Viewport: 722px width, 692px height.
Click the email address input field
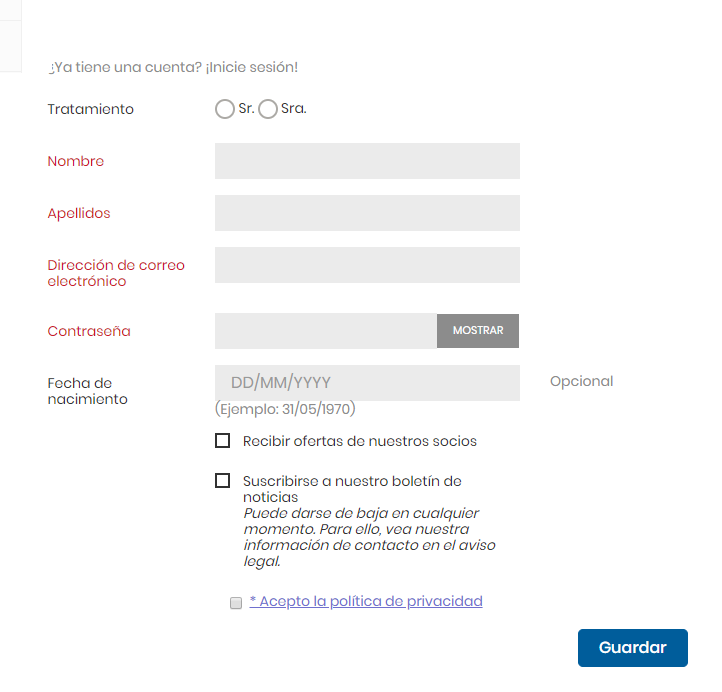pyautogui.click(x=367, y=265)
